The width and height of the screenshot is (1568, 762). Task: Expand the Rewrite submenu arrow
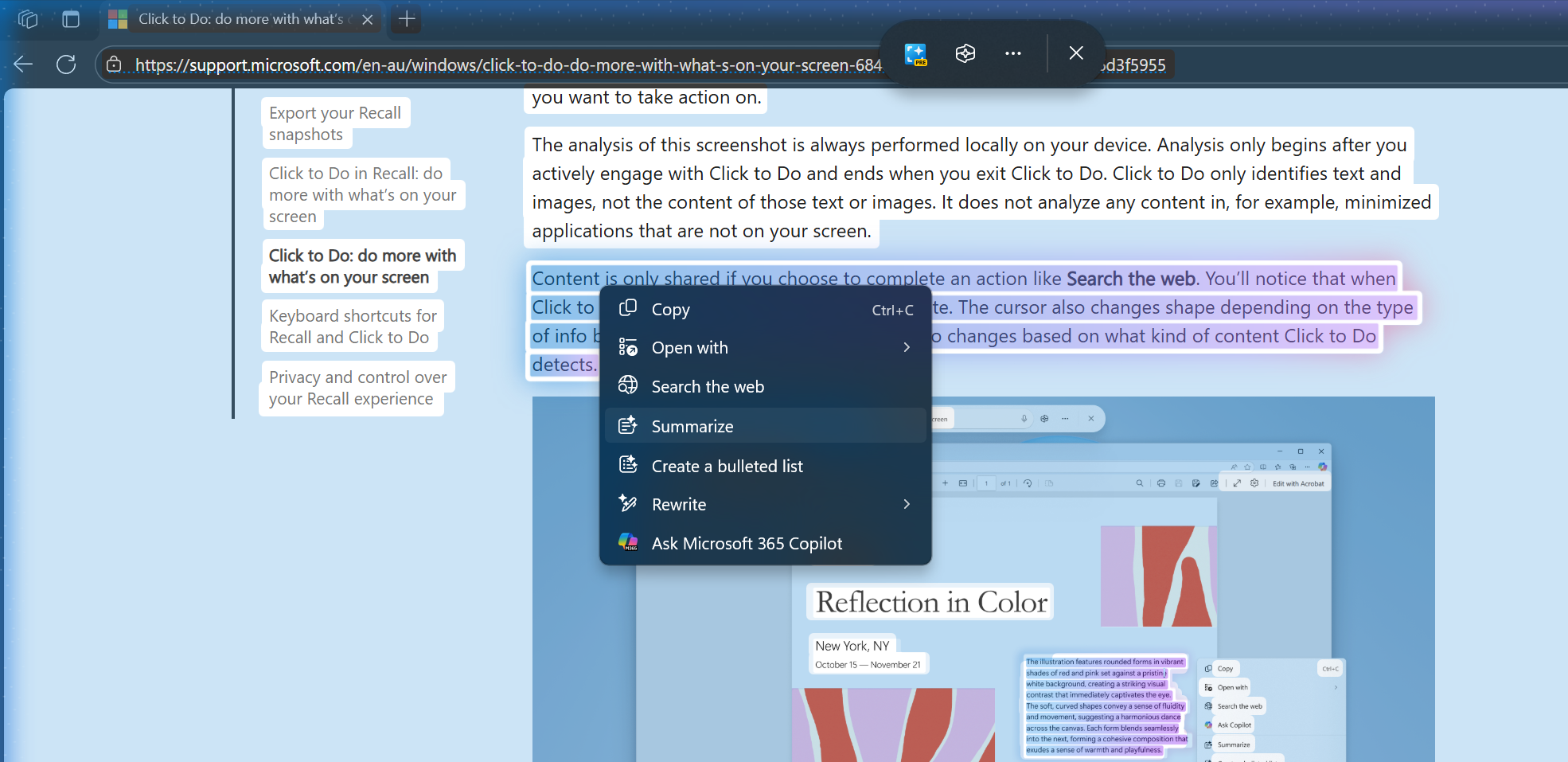[907, 504]
